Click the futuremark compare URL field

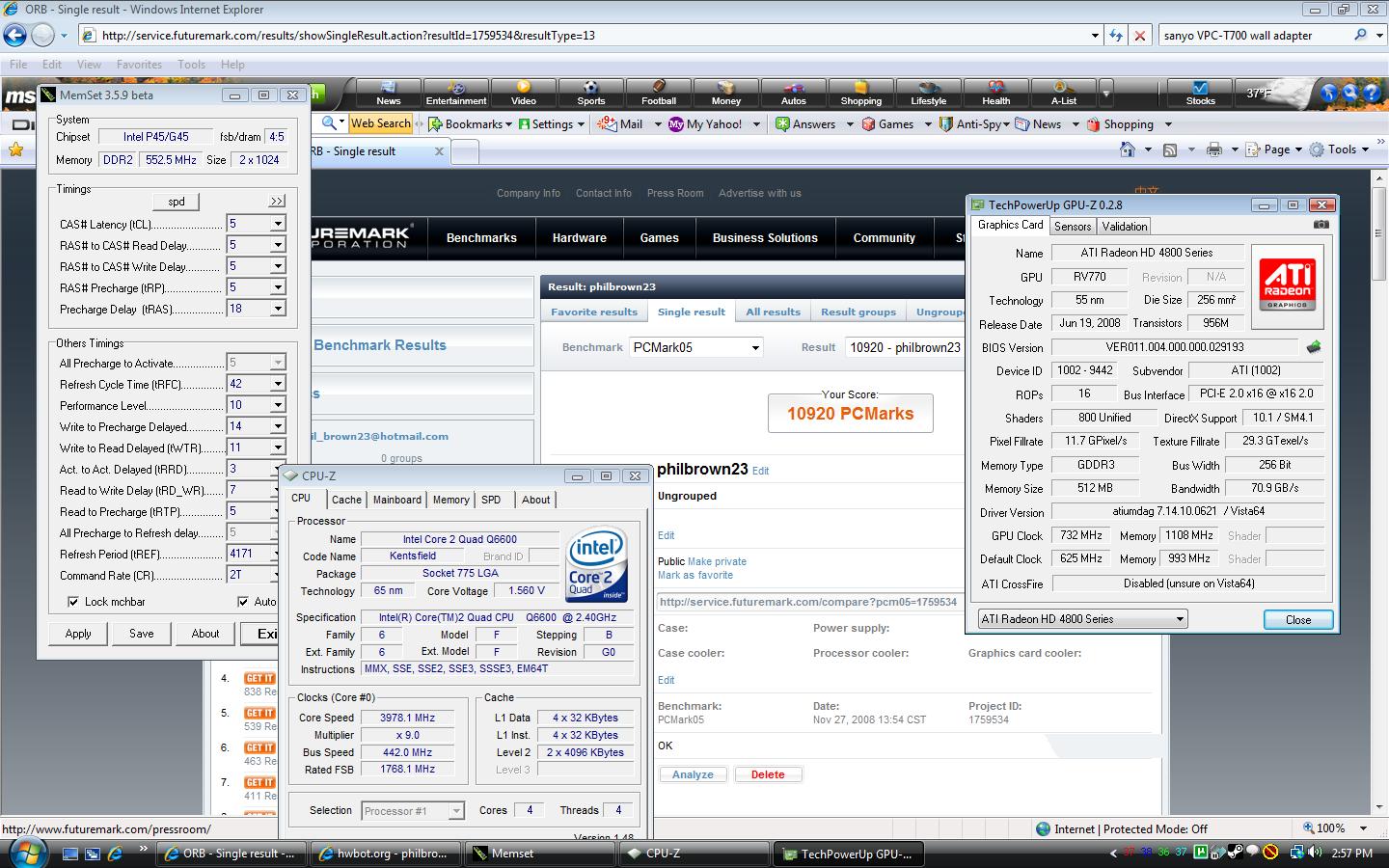click(x=809, y=602)
